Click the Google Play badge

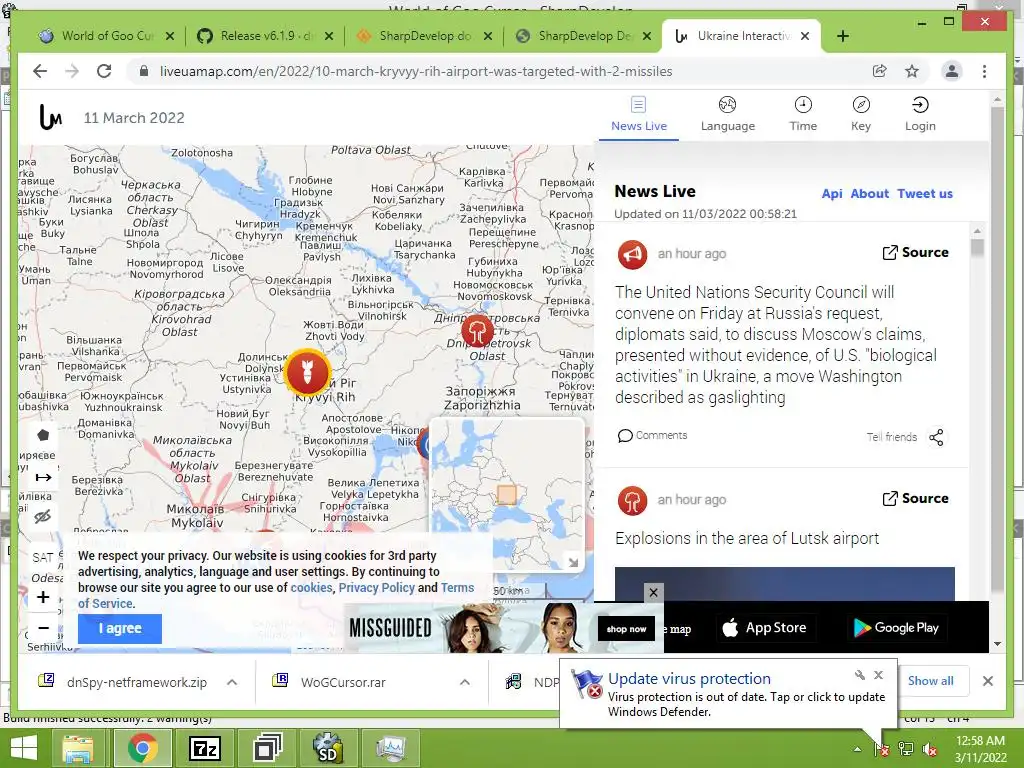(897, 628)
